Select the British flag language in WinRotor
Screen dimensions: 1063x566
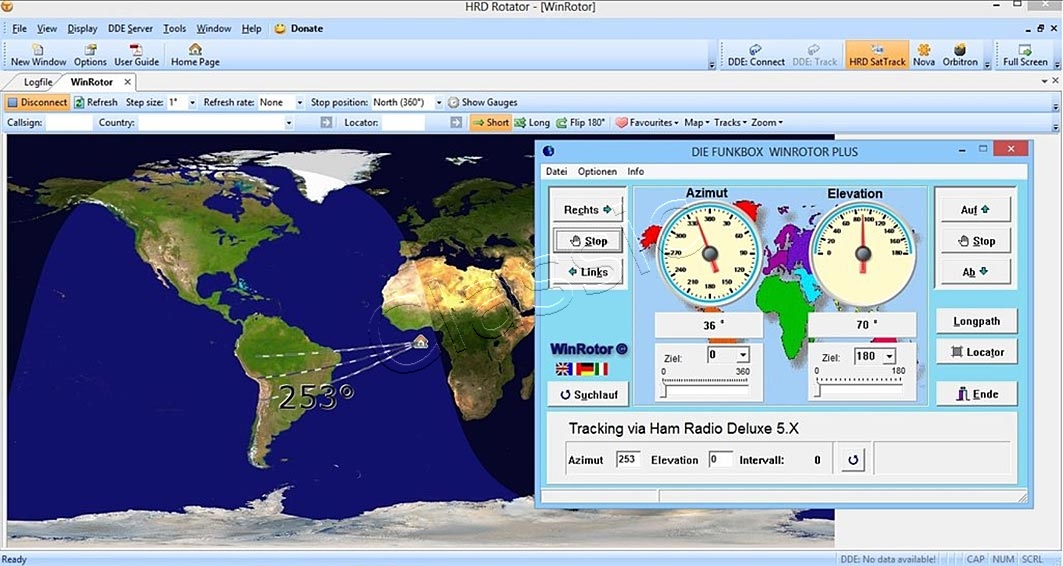click(x=563, y=369)
